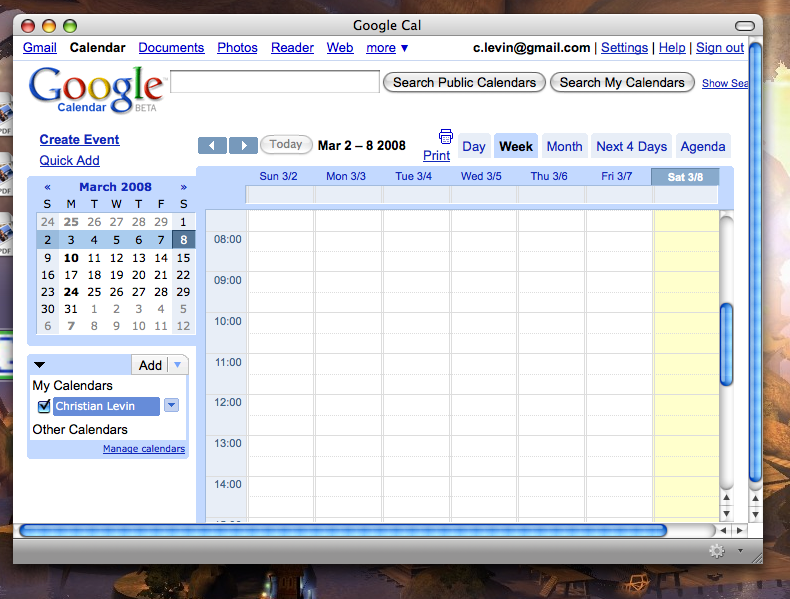Click the Wednesday 10:00 time slot

[484, 323]
